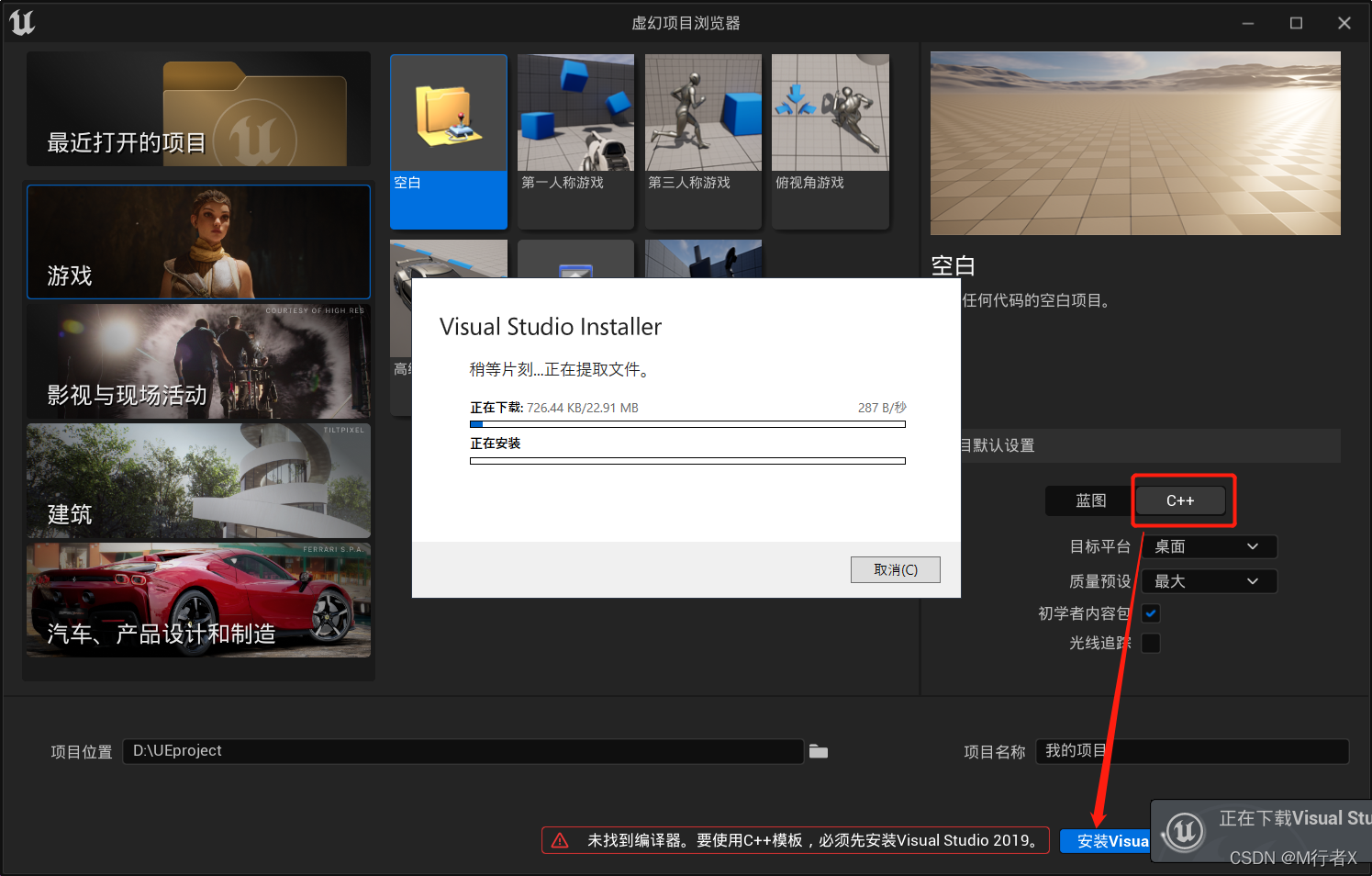Switch project type to C++

1180,500
